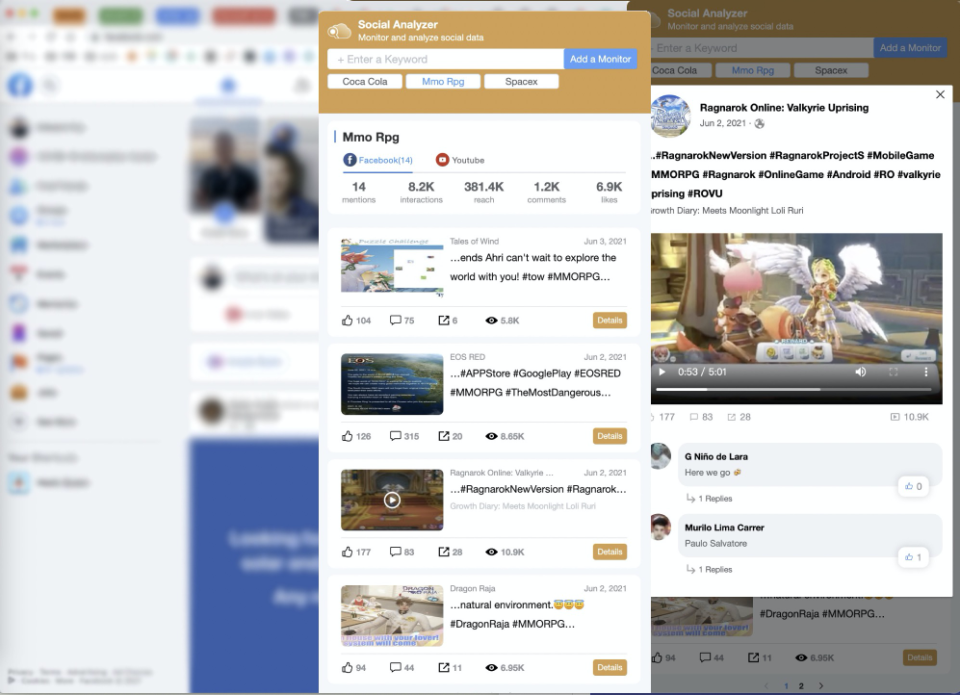The height and width of the screenshot is (695, 960).
Task: Click center panel Dragon Raja like icon
Action: 347,667
